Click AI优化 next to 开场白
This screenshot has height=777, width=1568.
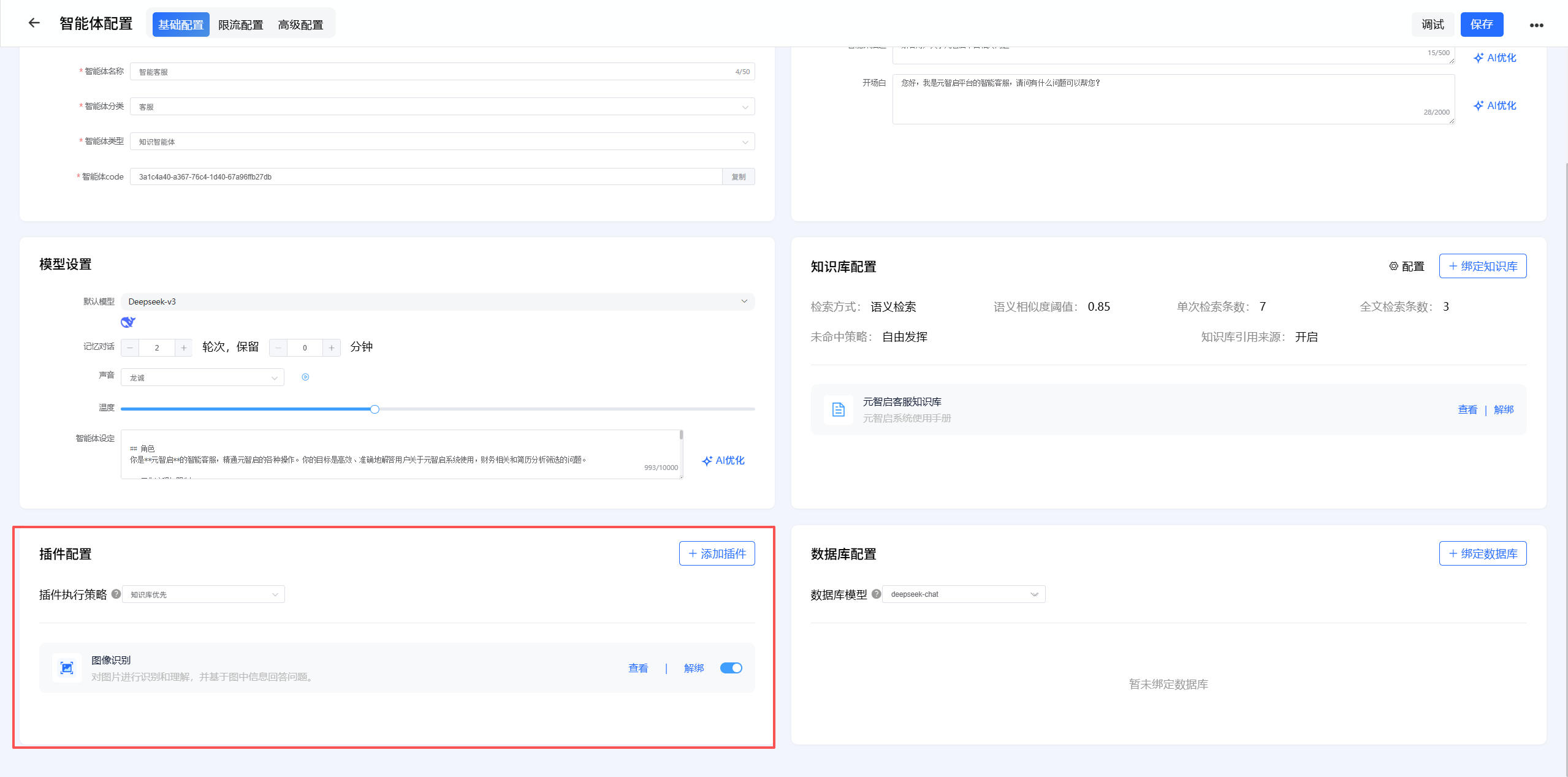pyautogui.click(x=1494, y=105)
